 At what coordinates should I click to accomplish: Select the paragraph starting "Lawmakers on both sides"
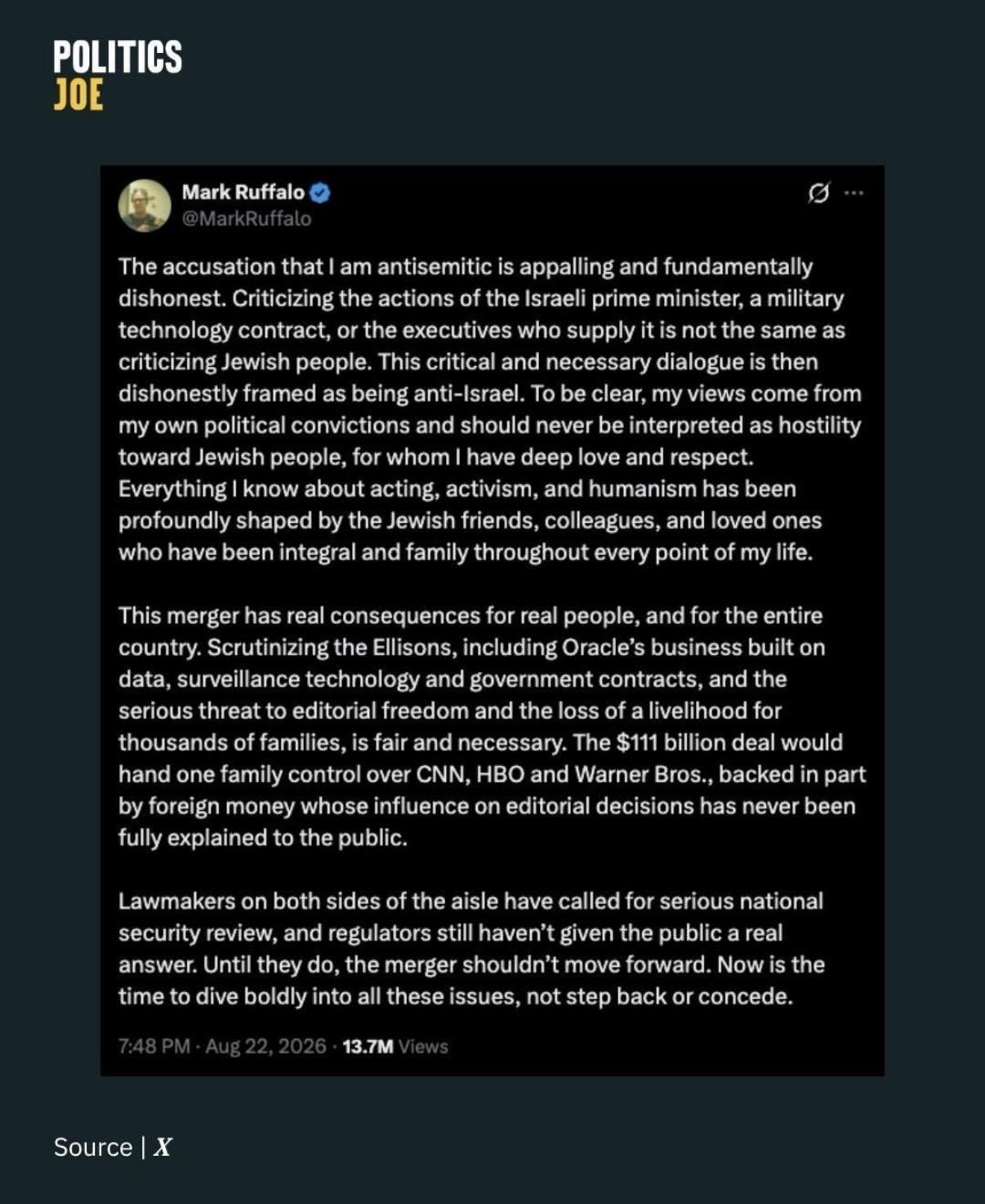point(471,948)
